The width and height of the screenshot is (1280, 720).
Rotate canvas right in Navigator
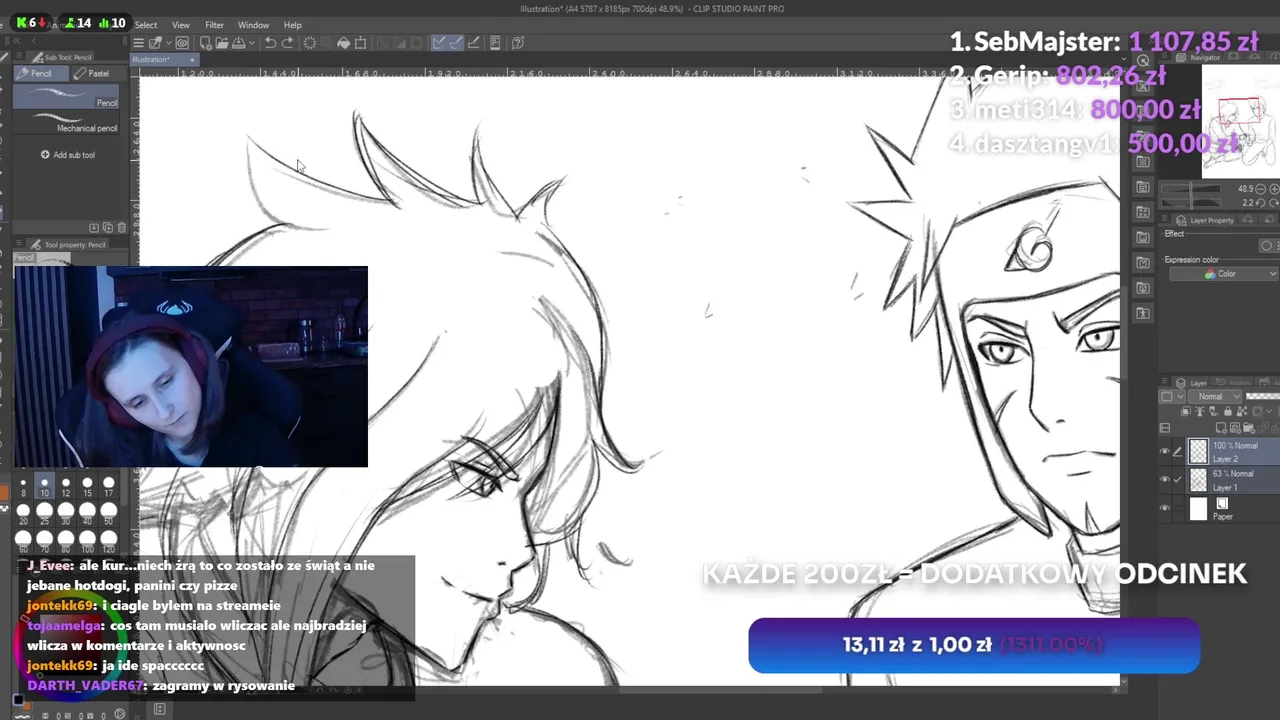tap(1274, 203)
